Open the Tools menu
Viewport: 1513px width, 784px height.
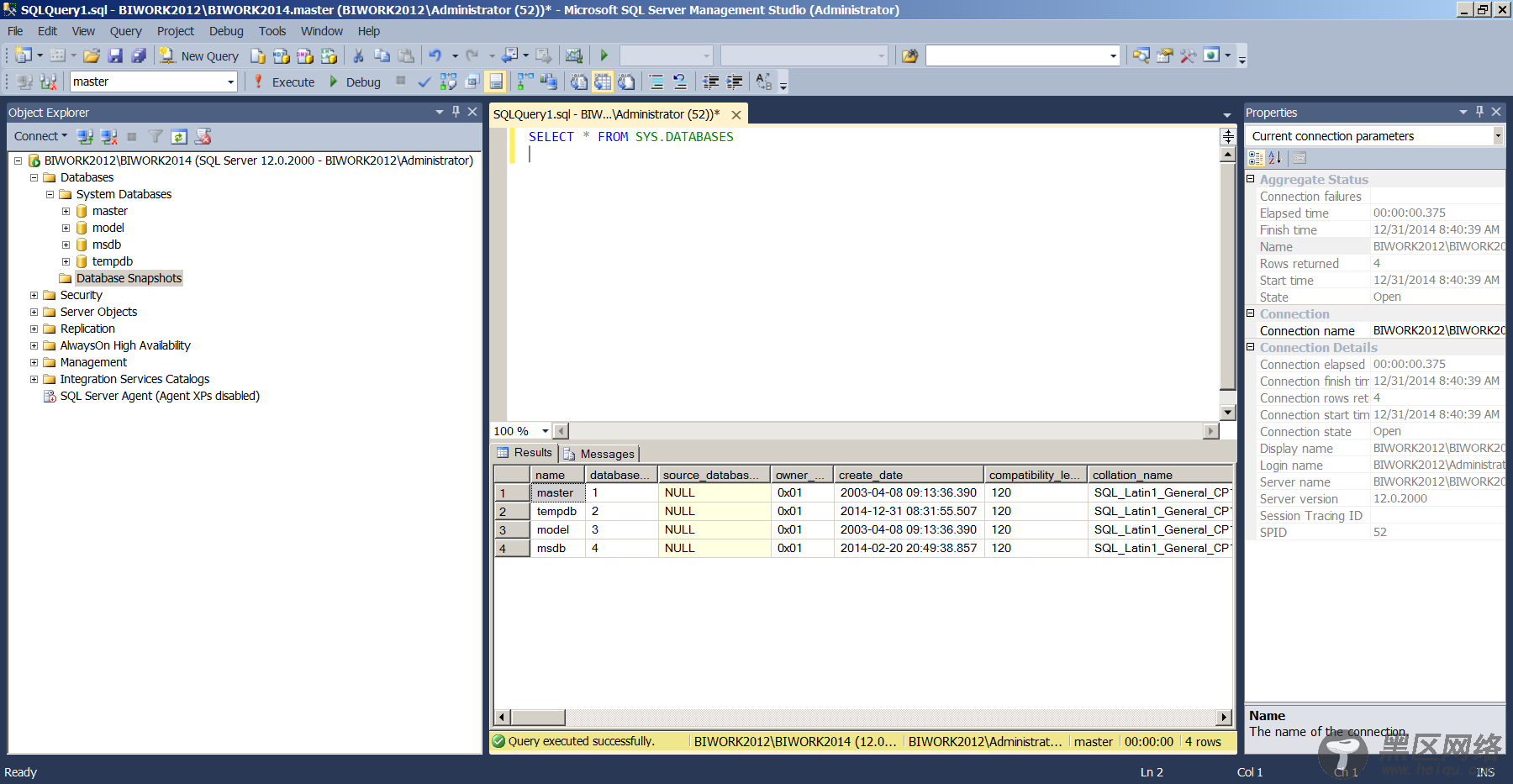click(x=272, y=31)
